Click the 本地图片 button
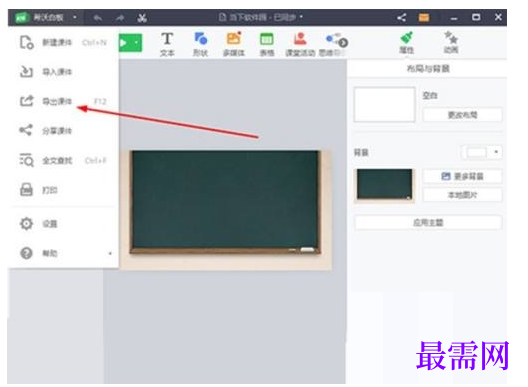Screen dimensions: 528x387 tap(462, 195)
